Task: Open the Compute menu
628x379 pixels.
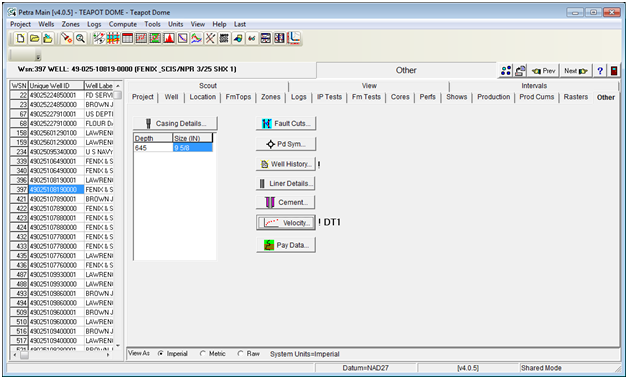Action: (123, 24)
